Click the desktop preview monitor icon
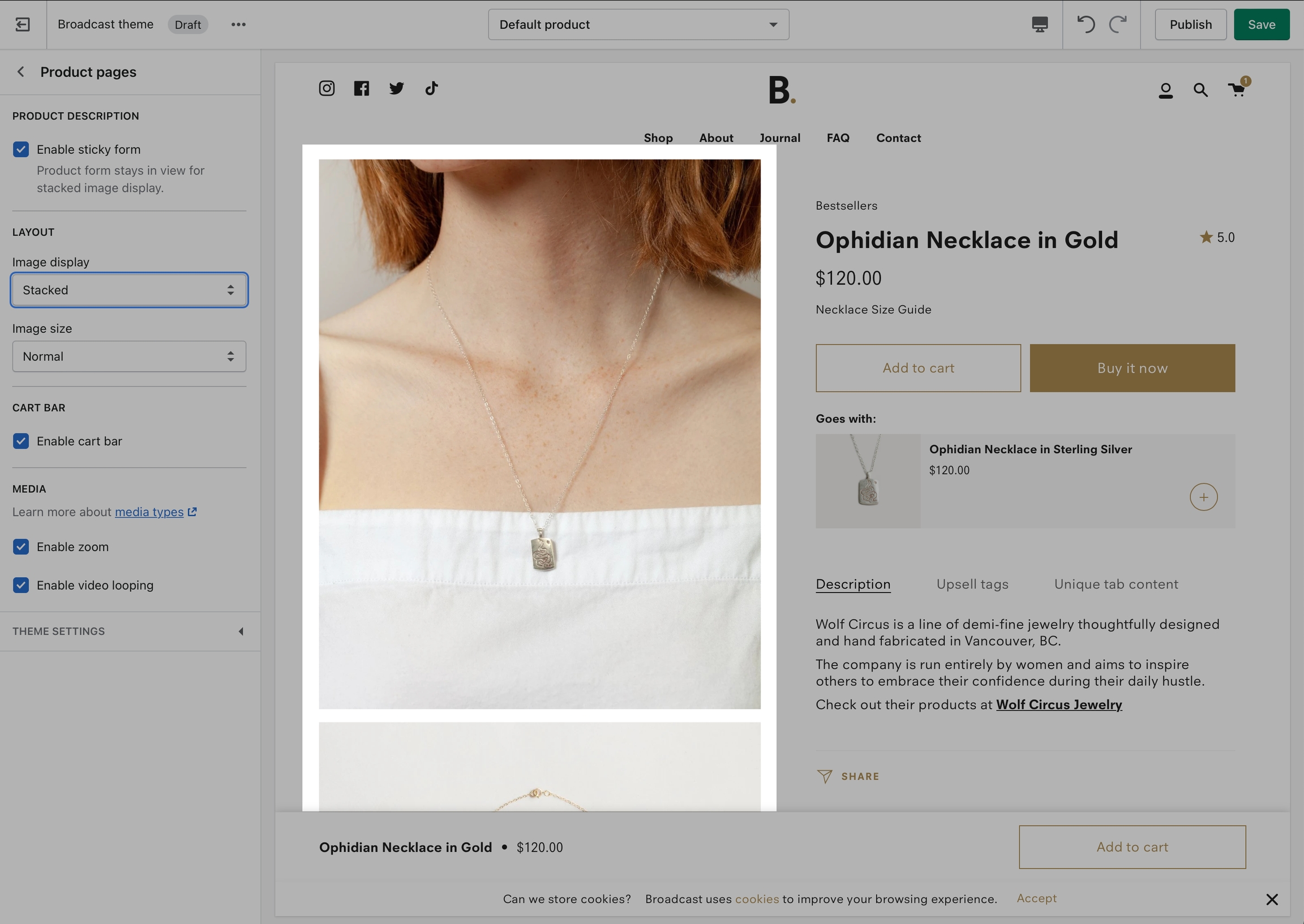Viewport: 1304px width, 924px height. pos(1040,24)
